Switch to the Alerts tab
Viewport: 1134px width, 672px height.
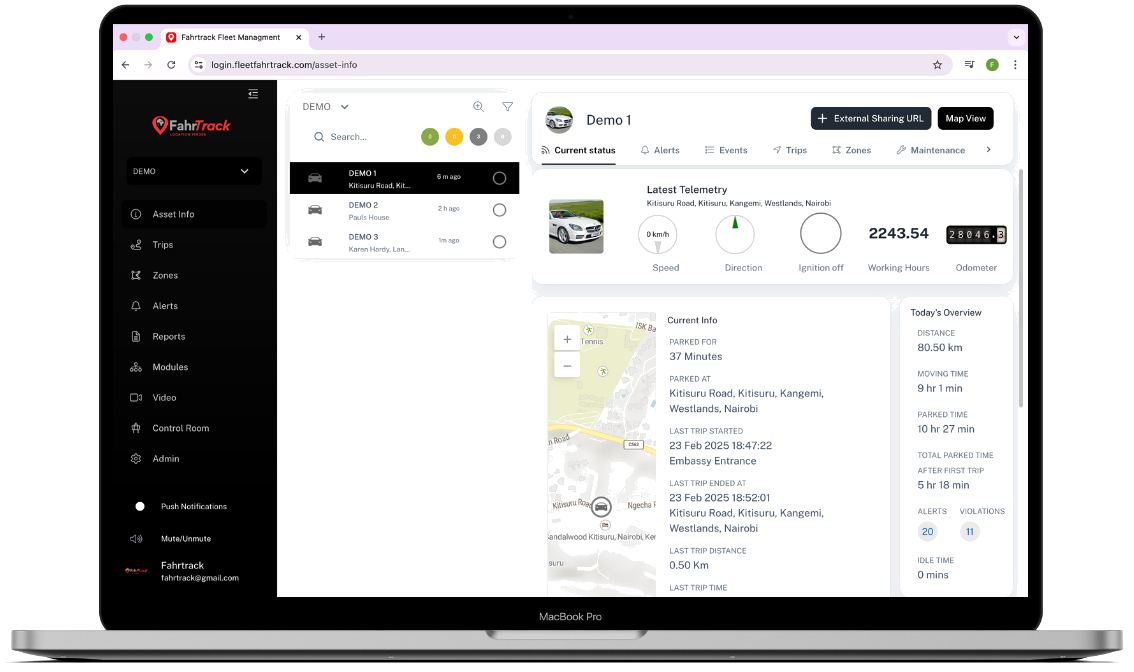660,150
